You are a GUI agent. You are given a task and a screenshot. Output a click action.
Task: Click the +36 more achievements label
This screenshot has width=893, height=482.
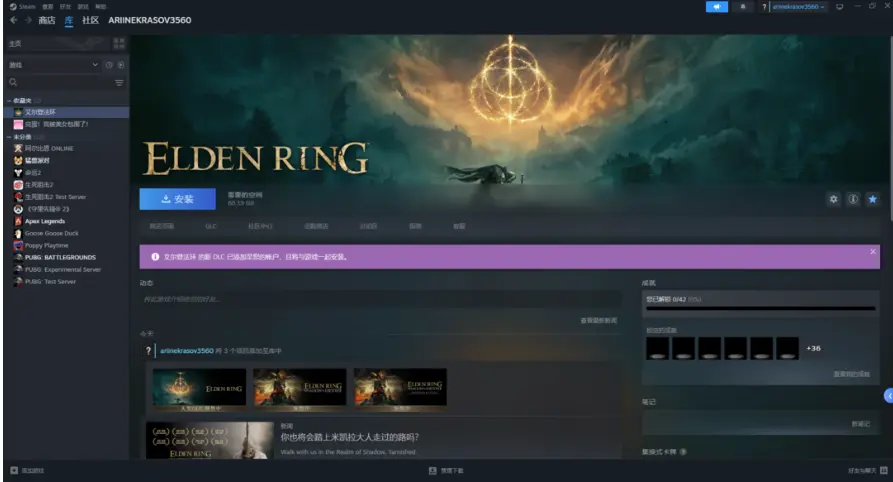(x=814, y=348)
